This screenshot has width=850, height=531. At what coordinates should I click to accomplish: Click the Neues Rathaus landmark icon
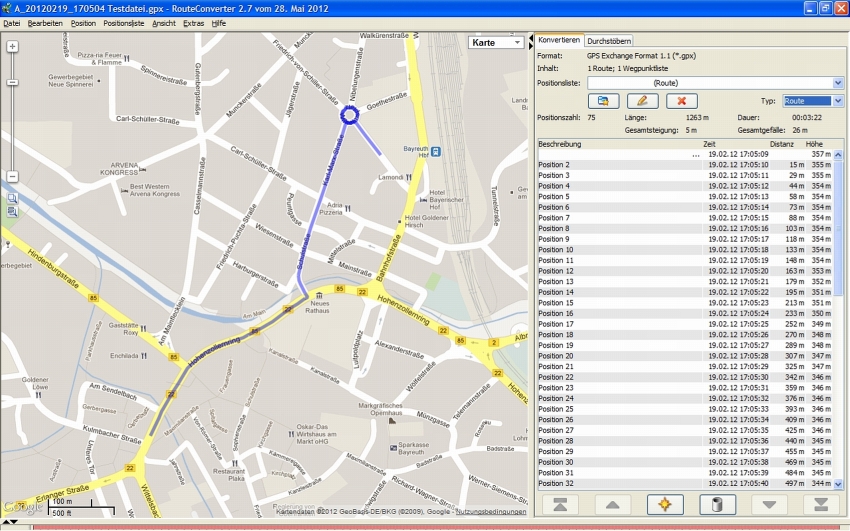click(x=319, y=295)
